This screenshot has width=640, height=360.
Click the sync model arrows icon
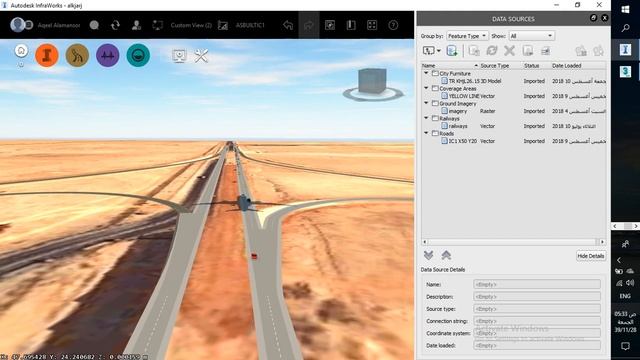[x=116, y=25]
